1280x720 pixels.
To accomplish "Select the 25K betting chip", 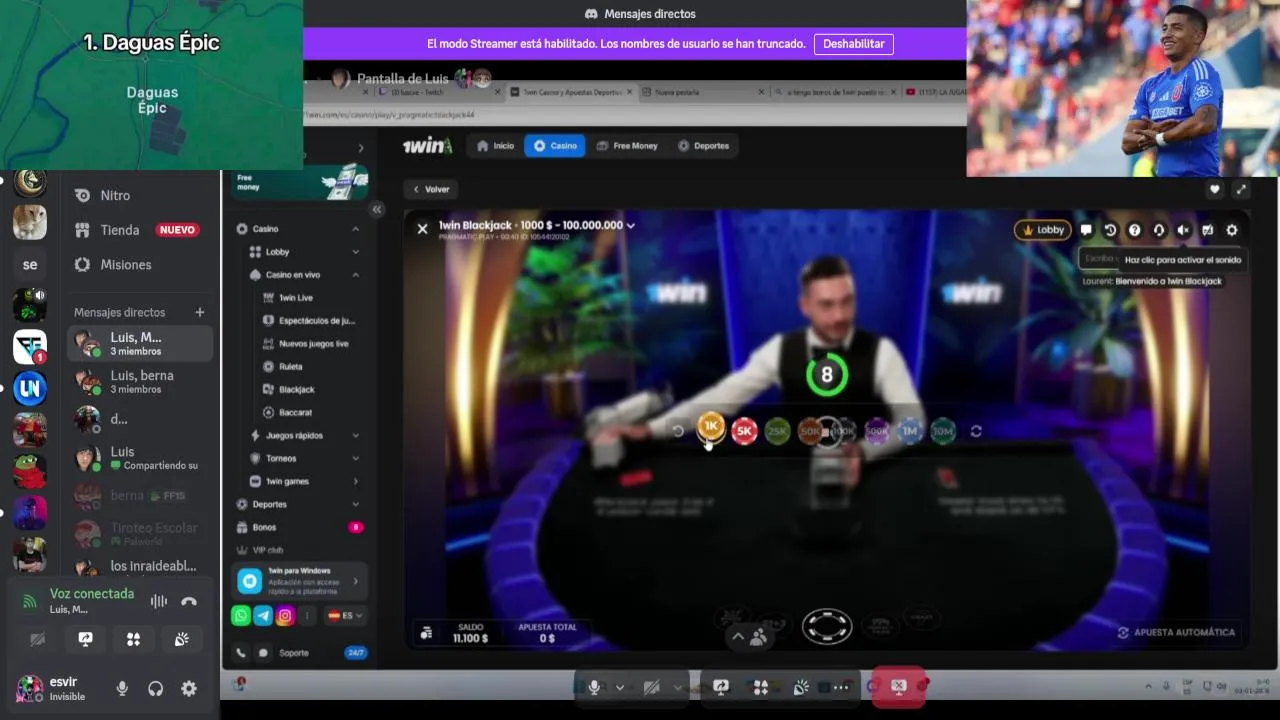I will coord(777,431).
